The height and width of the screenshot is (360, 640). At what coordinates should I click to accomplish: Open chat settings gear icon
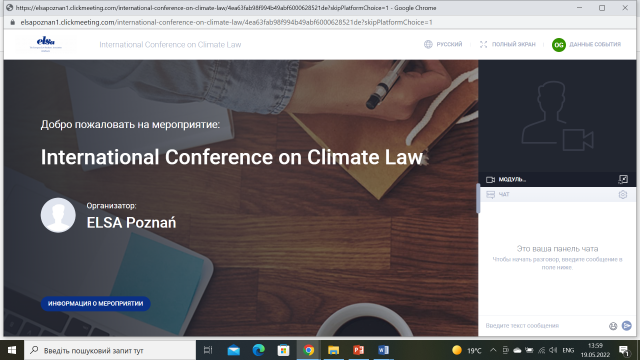coord(622,195)
